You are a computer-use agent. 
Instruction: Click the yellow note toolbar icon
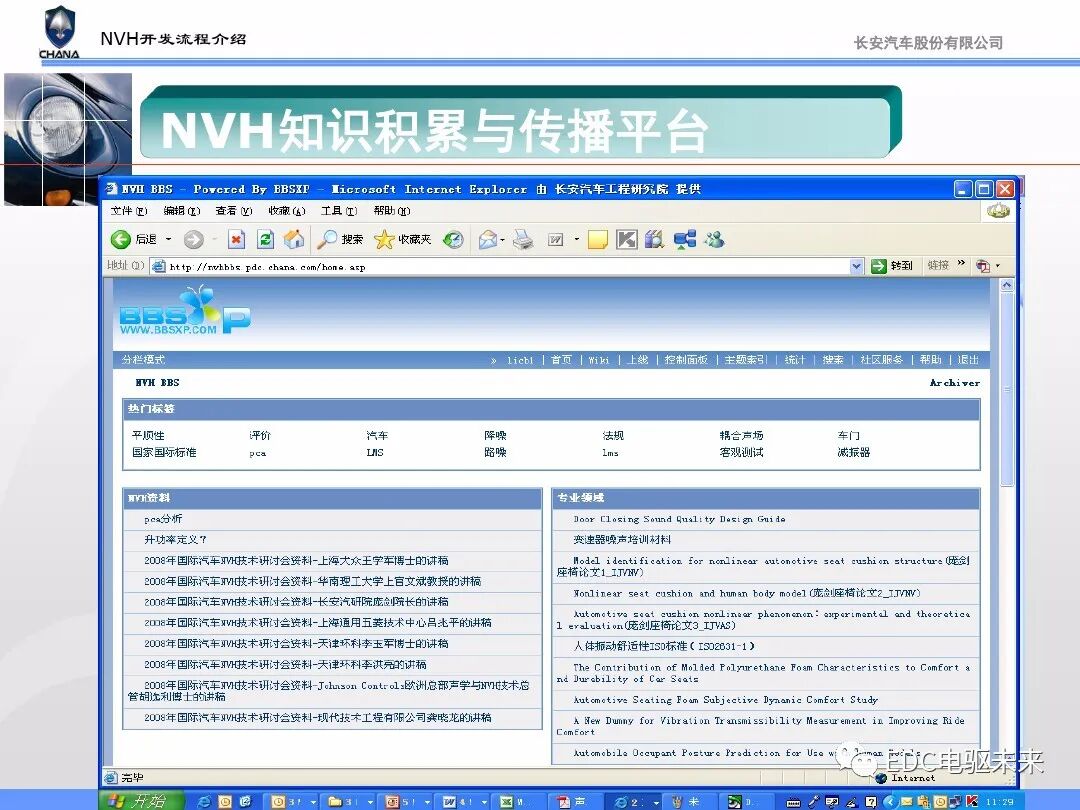pos(597,240)
